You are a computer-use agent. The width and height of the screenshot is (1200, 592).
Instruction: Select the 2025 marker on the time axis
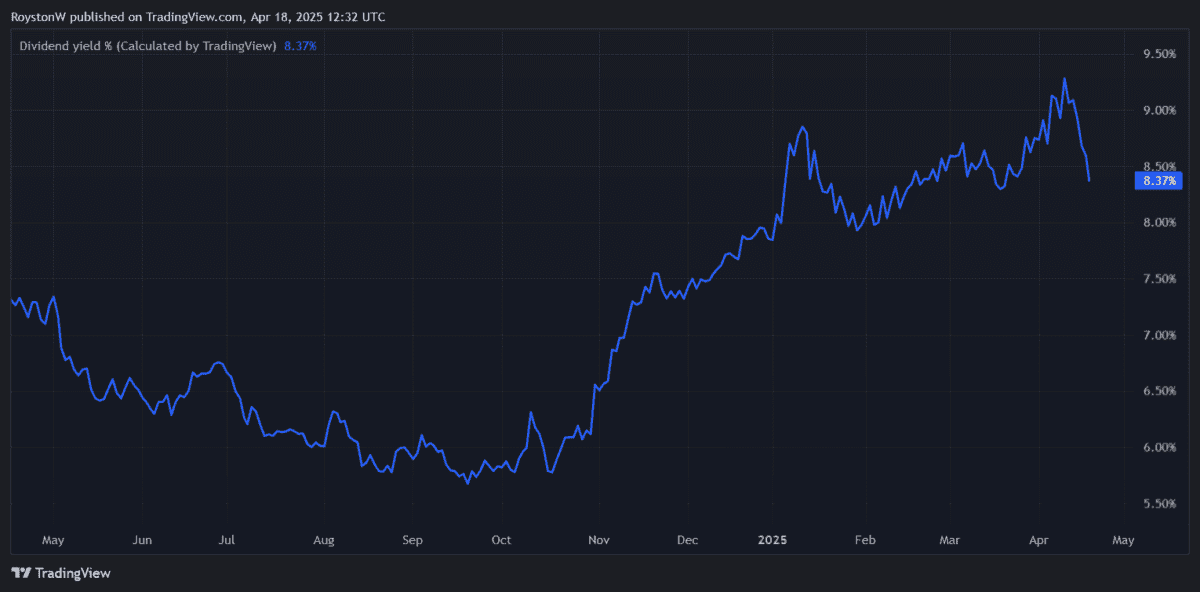tap(771, 540)
